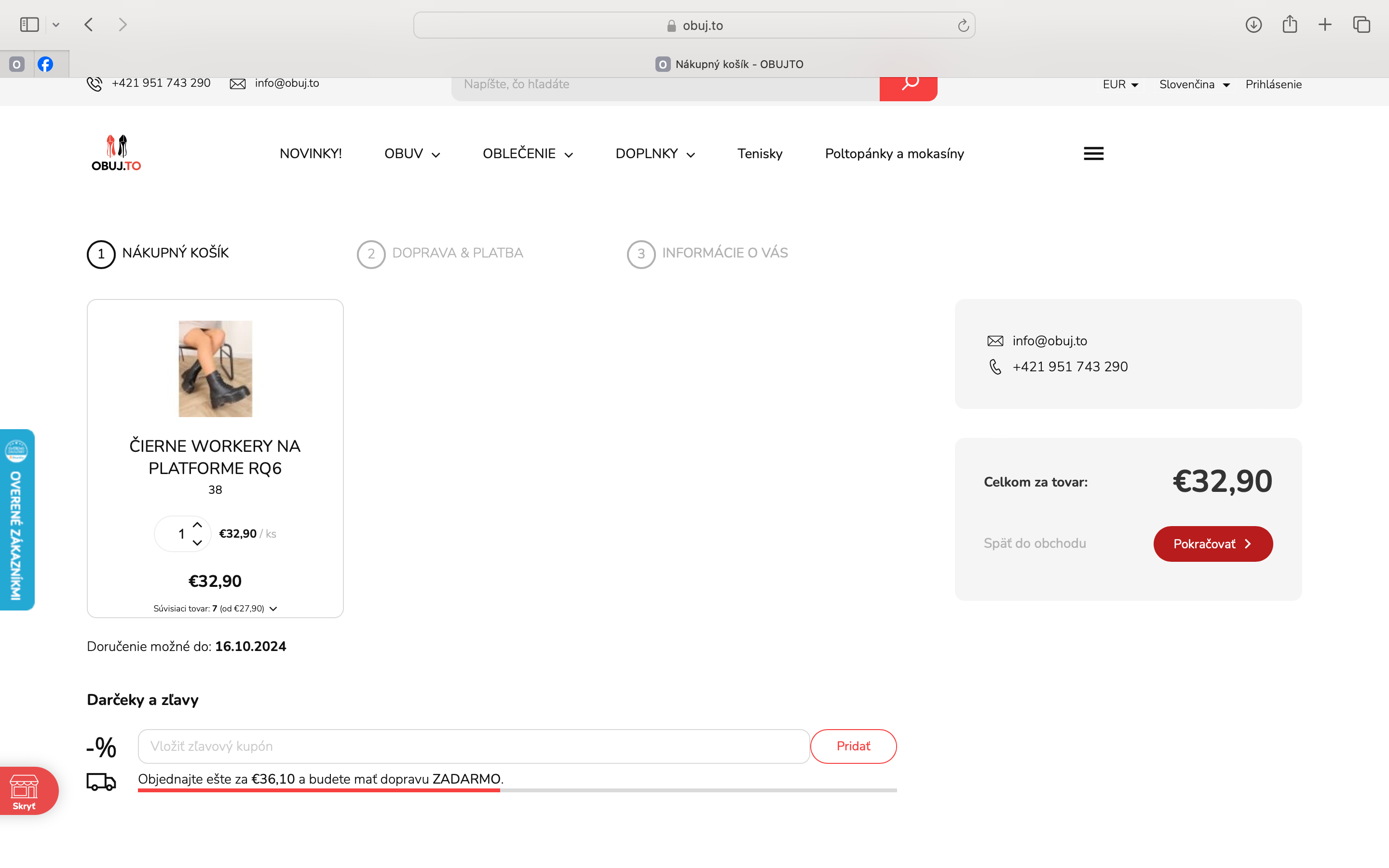Go to step 3 Informácie o vás

click(707, 254)
